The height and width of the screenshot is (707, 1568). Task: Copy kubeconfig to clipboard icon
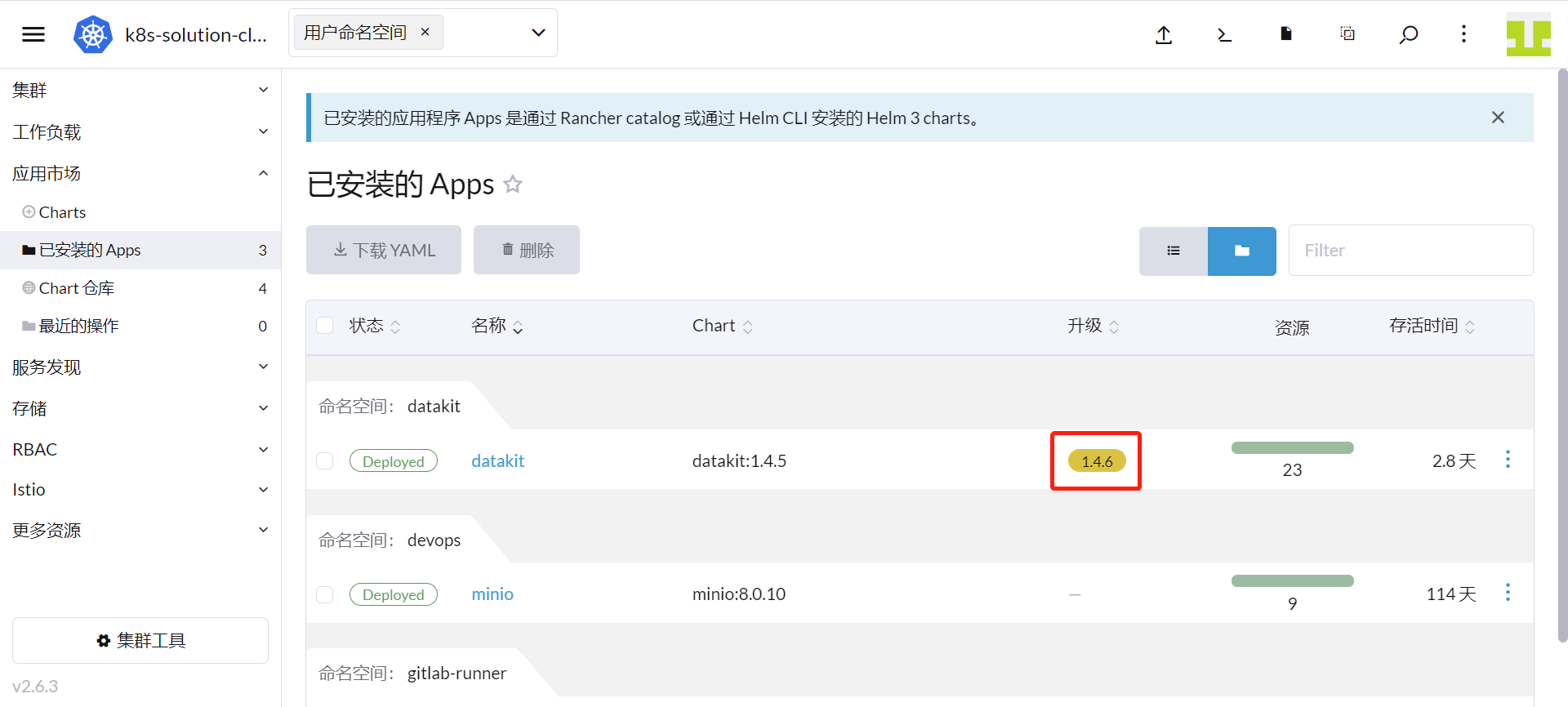(1347, 33)
